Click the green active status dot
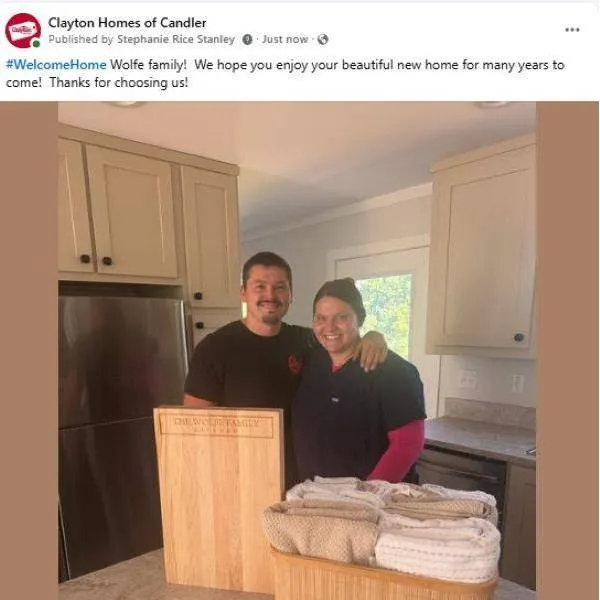Viewport: 600px width, 600px height. (x=36, y=44)
